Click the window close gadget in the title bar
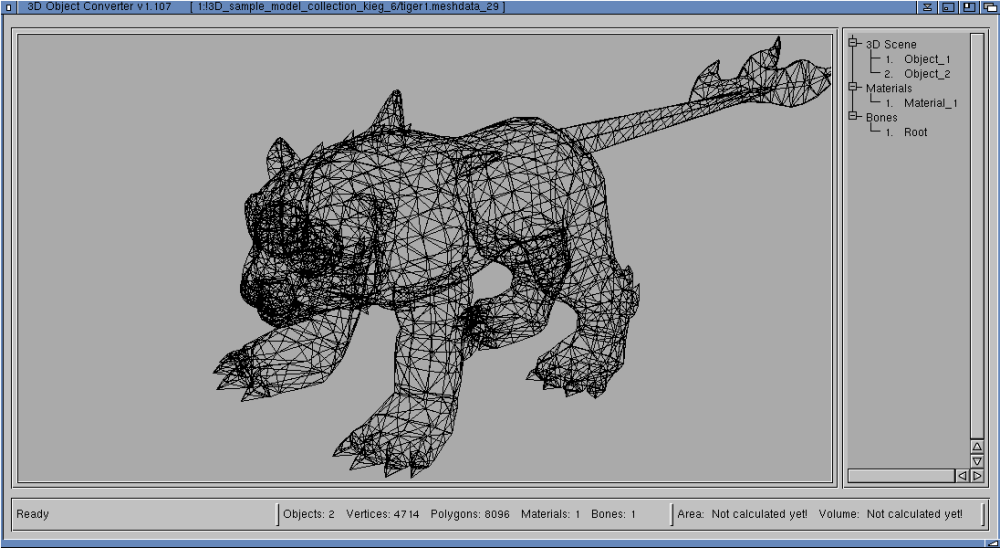Viewport: 1000px width, 548px height. [8, 7]
